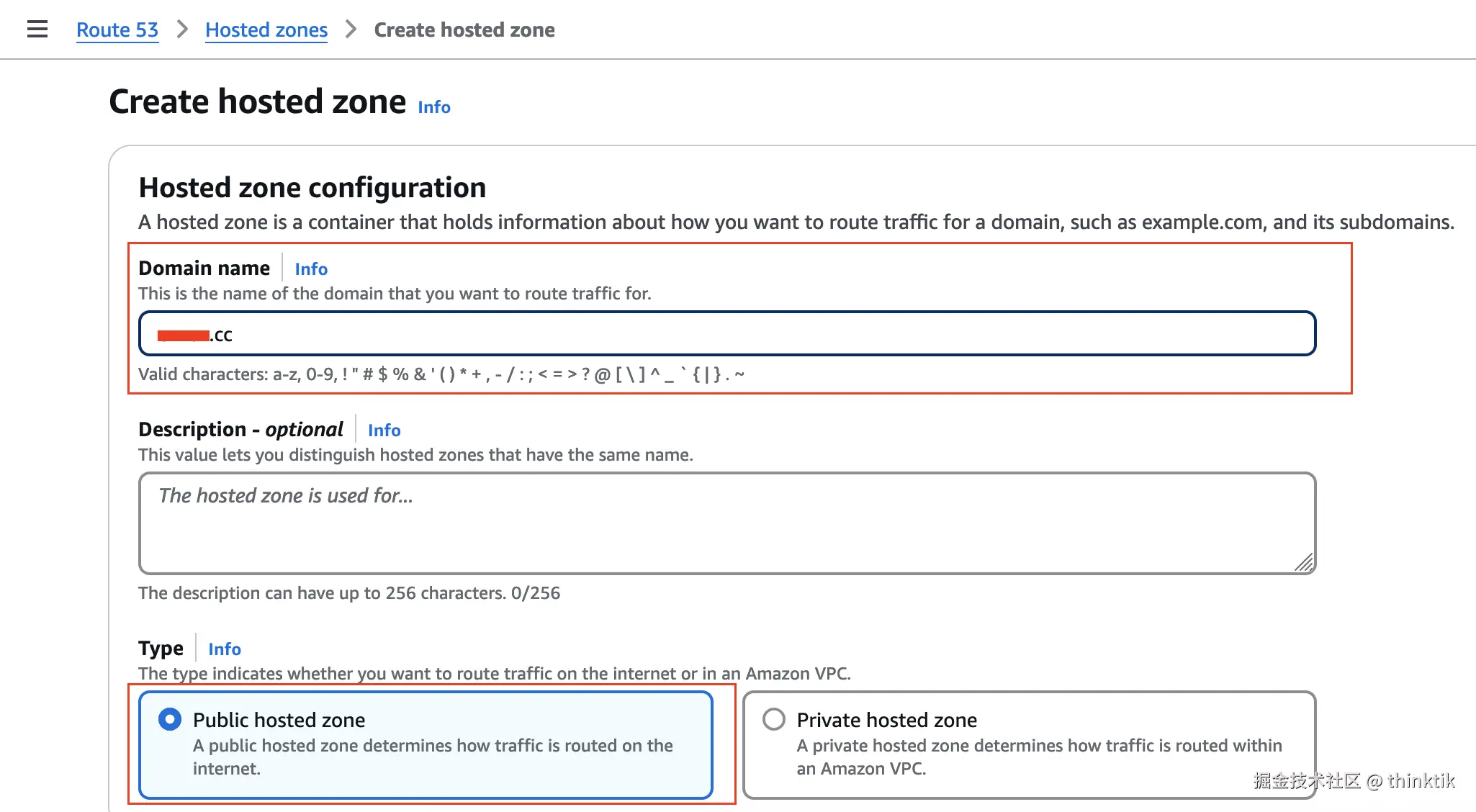This screenshot has height=812, width=1476.
Task: Open Hosted zones breadcrumb link
Action: click(266, 30)
